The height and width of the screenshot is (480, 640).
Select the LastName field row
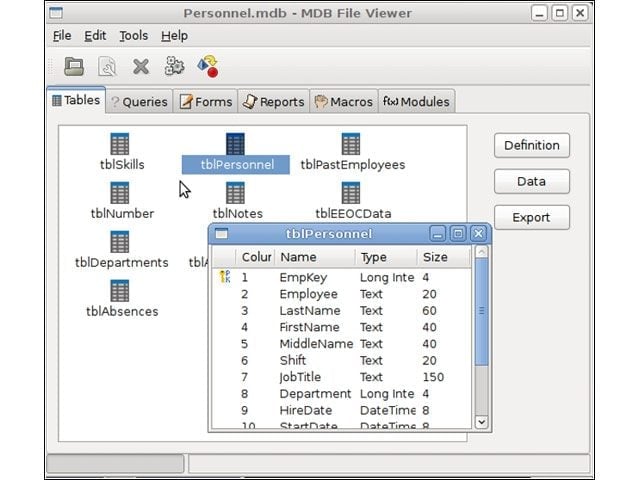coord(342,311)
